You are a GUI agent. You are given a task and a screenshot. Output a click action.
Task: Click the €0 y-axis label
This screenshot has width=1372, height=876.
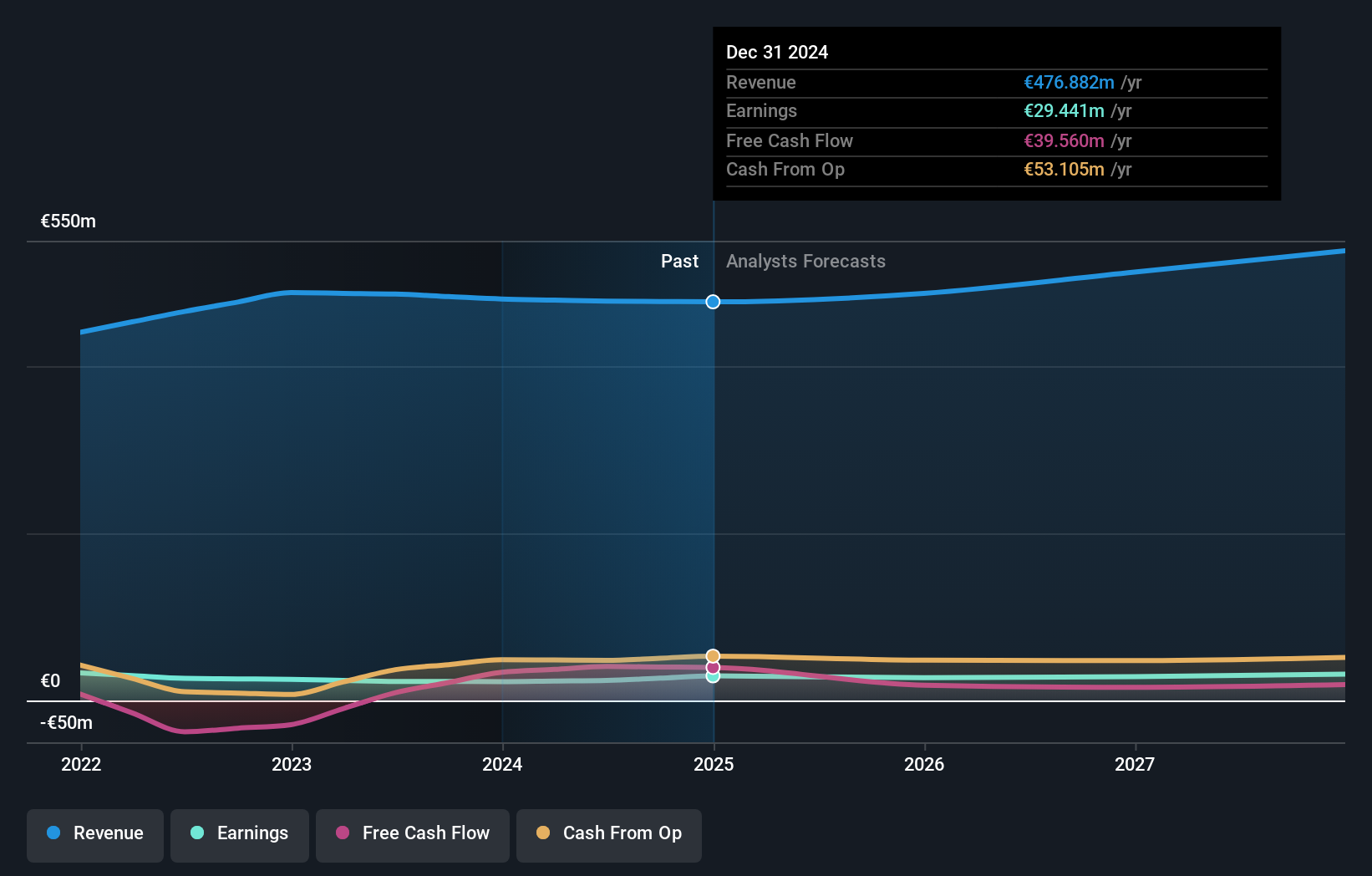[x=51, y=681]
